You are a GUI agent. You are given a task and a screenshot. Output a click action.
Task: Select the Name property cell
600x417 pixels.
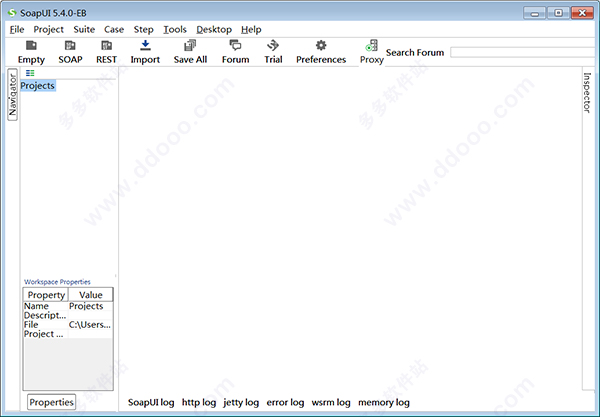46,306
